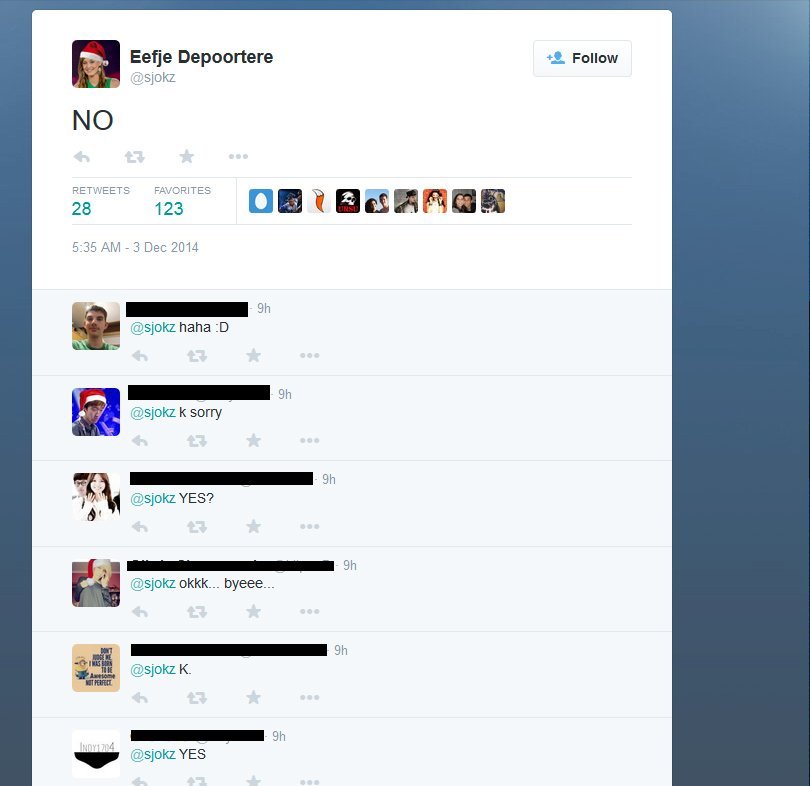Image resolution: width=810 pixels, height=786 pixels.
Task: Favorite the main NO tweet with star
Action: 186,156
